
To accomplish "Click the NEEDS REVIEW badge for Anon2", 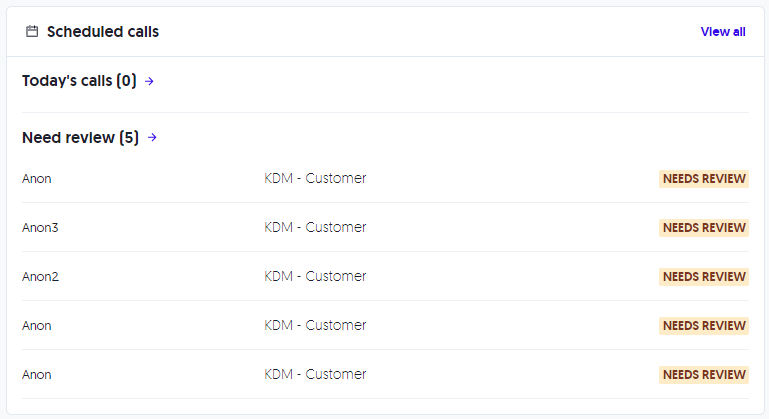I will [x=704, y=277].
